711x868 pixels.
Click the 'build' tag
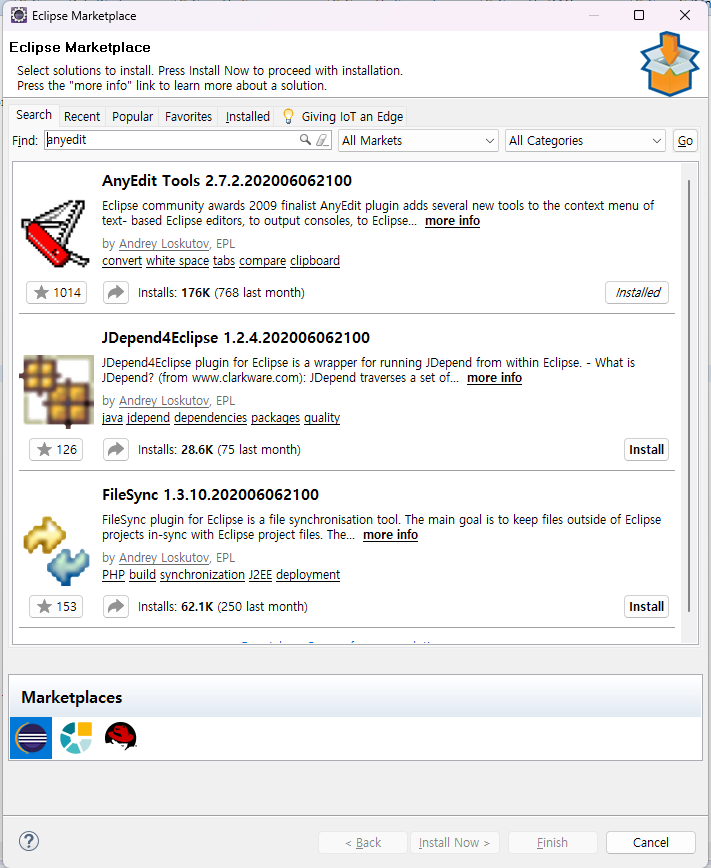coord(142,575)
